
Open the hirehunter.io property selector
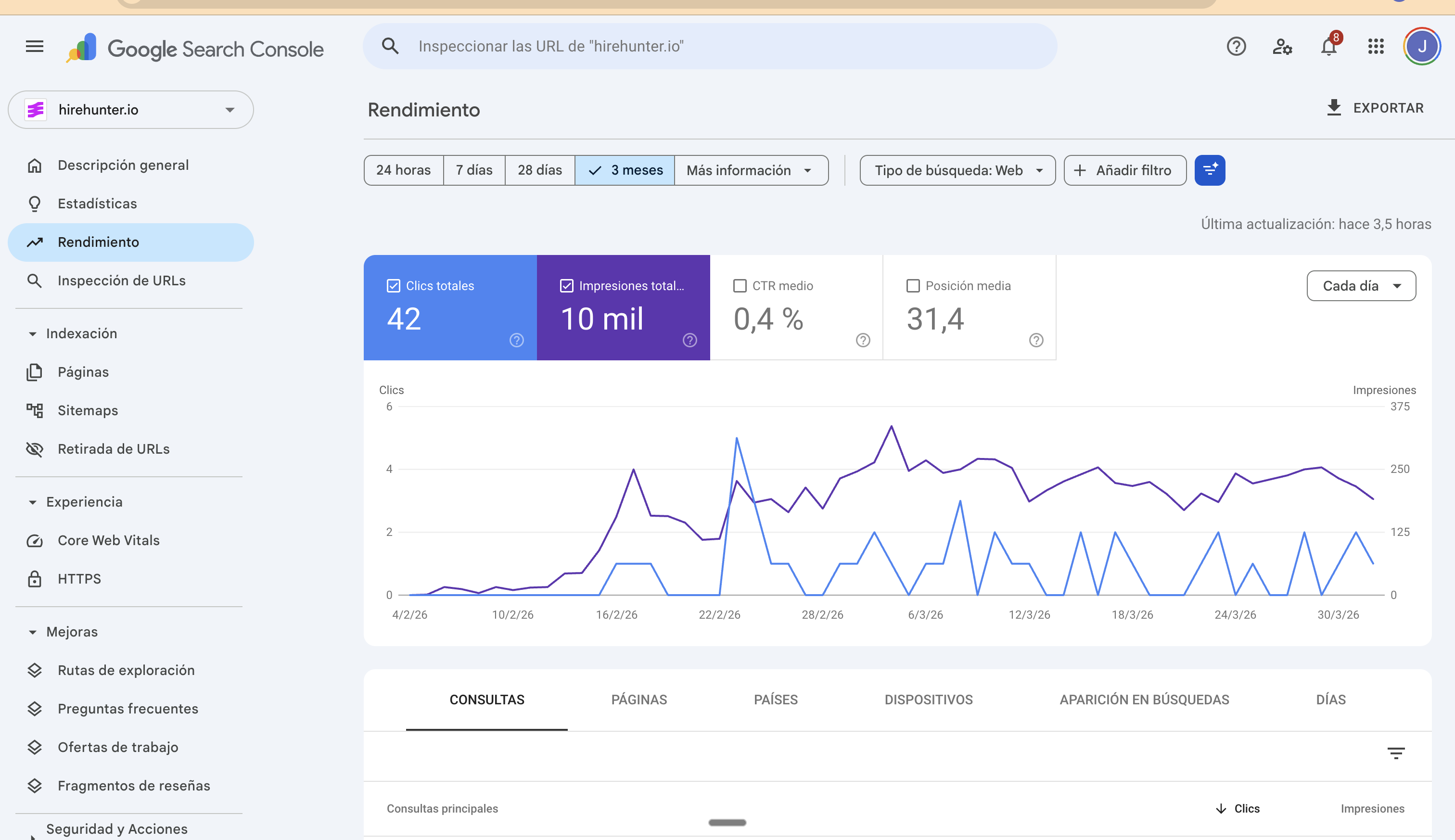point(130,110)
